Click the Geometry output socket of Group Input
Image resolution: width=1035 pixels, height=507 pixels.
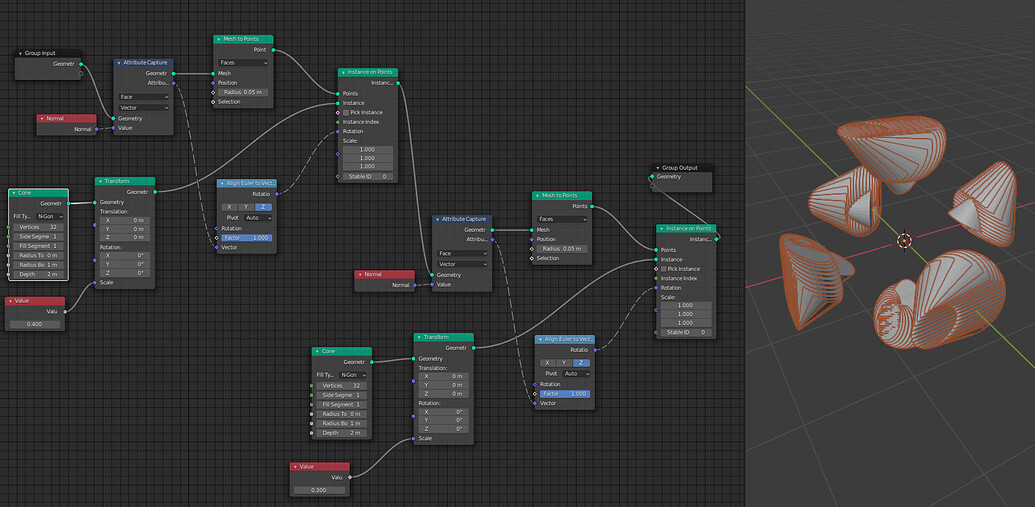coord(81,64)
